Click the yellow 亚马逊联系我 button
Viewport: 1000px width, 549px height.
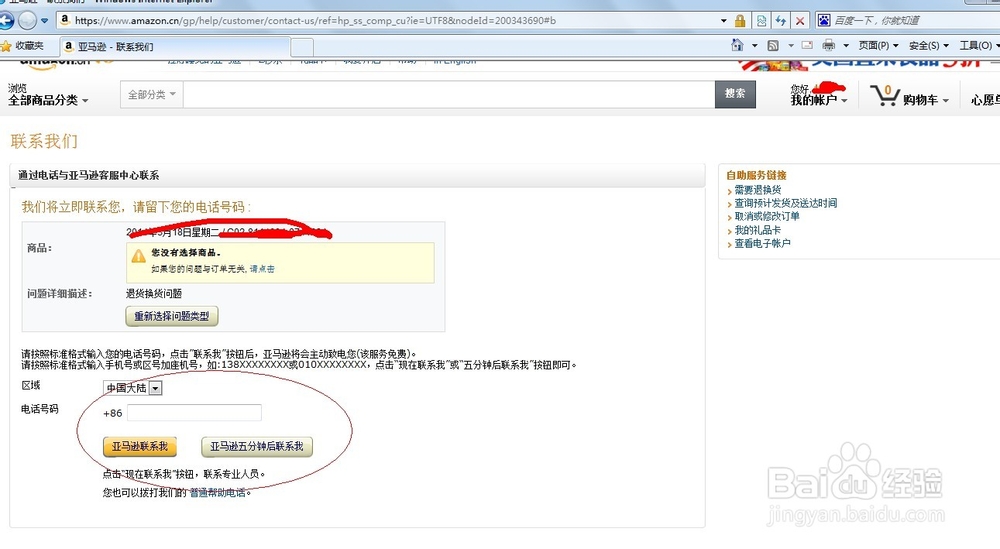140,447
